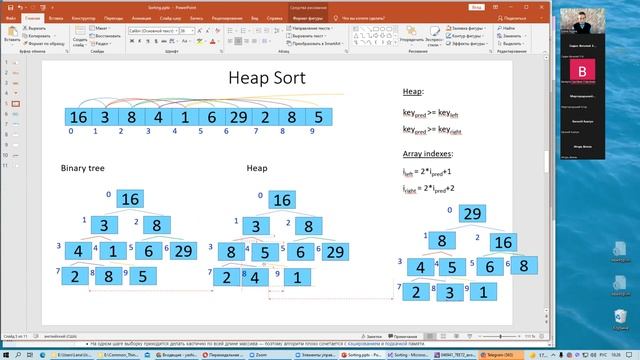Pick the red font color button

click(212, 41)
